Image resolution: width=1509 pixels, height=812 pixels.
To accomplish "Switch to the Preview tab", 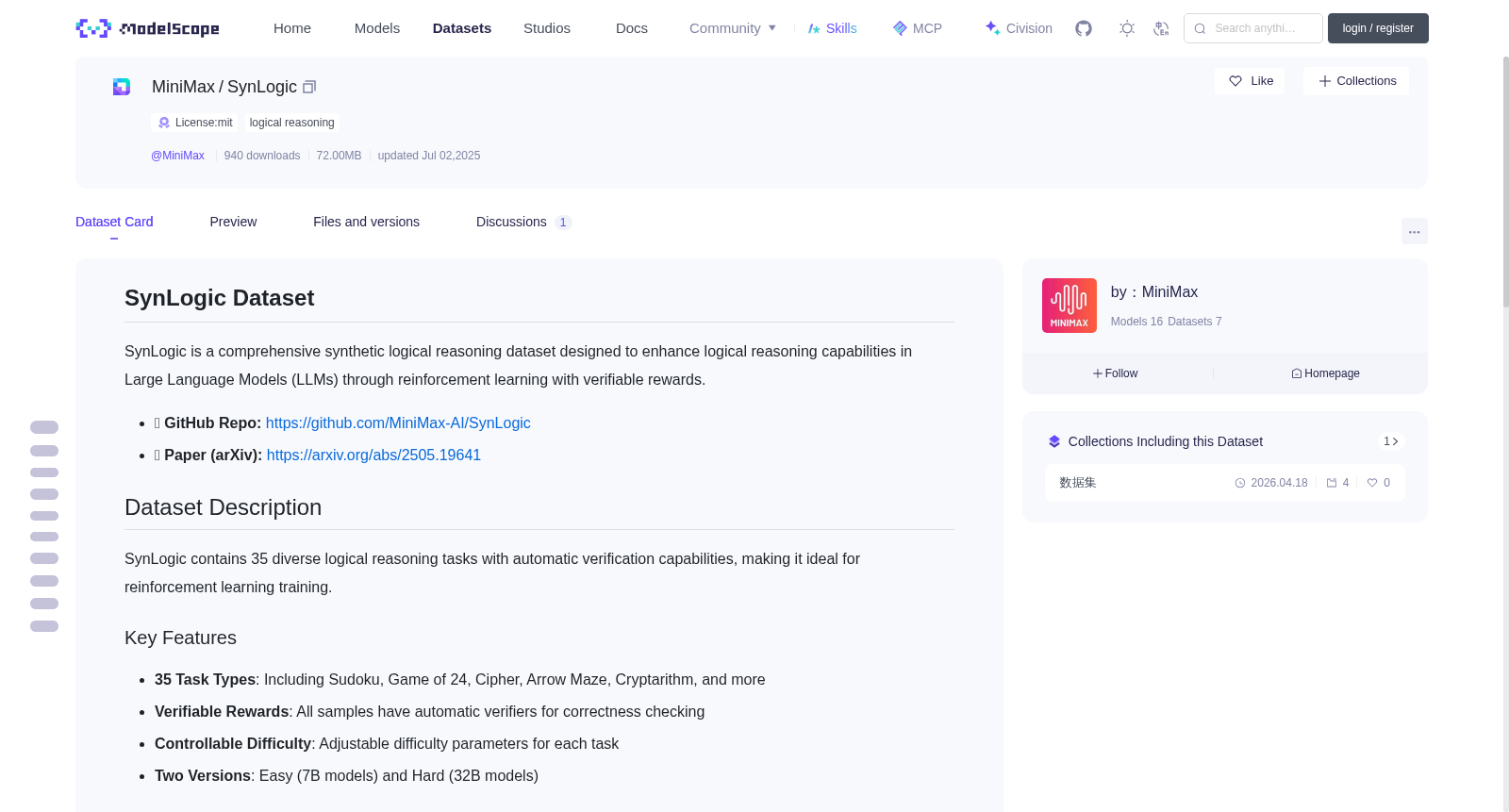I will [233, 222].
